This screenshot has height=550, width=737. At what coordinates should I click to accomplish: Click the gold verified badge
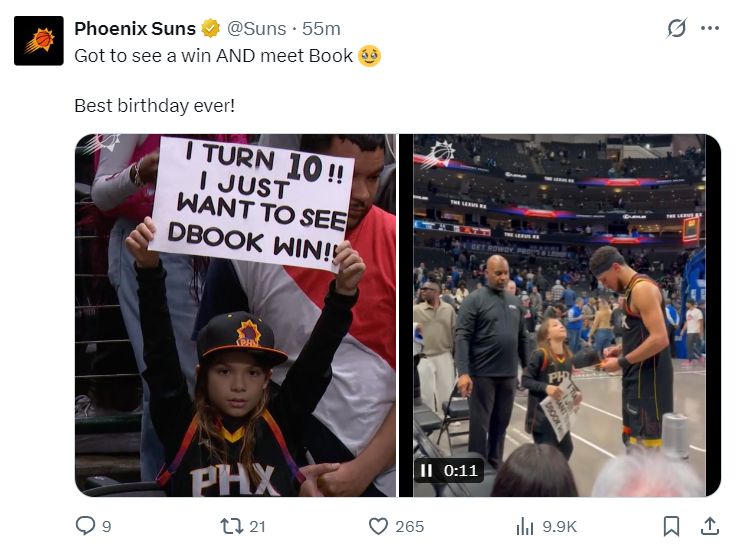pos(209,29)
